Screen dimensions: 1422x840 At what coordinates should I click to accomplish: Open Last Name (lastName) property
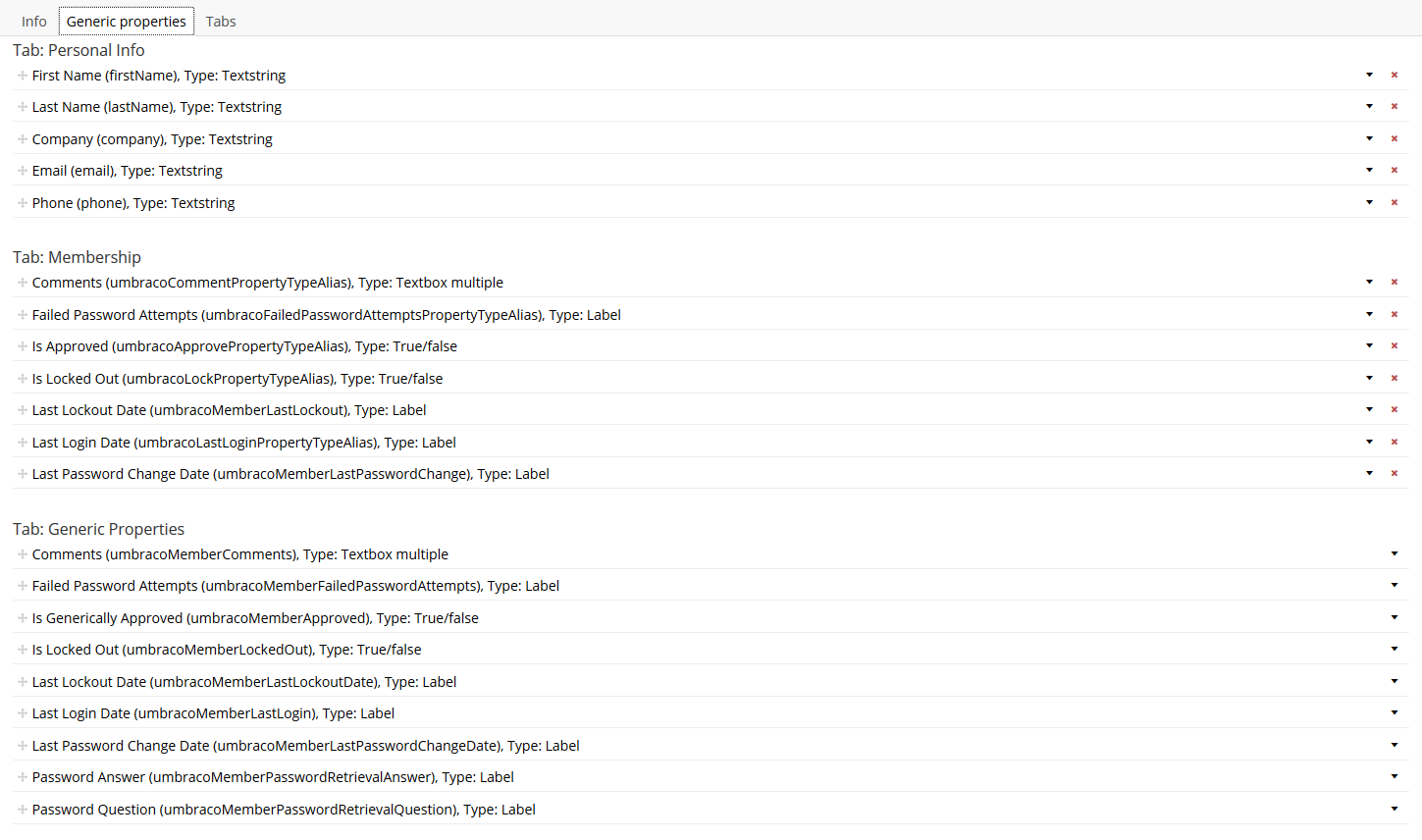[157, 107]
